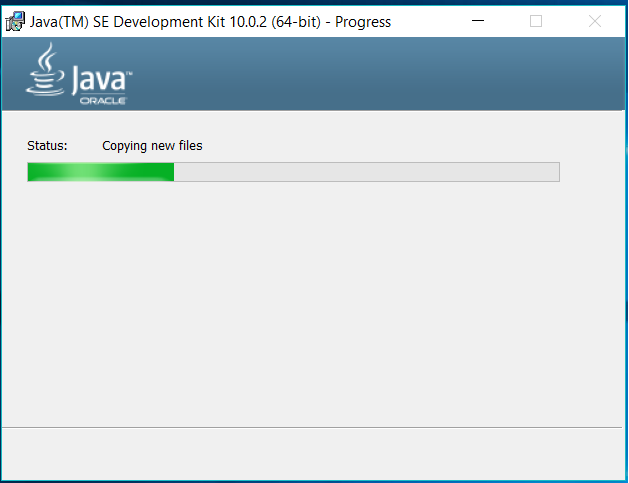Click the blue header banner right of logo
The width and height of the screenshot is (629, 483).
tap(377, 74)
